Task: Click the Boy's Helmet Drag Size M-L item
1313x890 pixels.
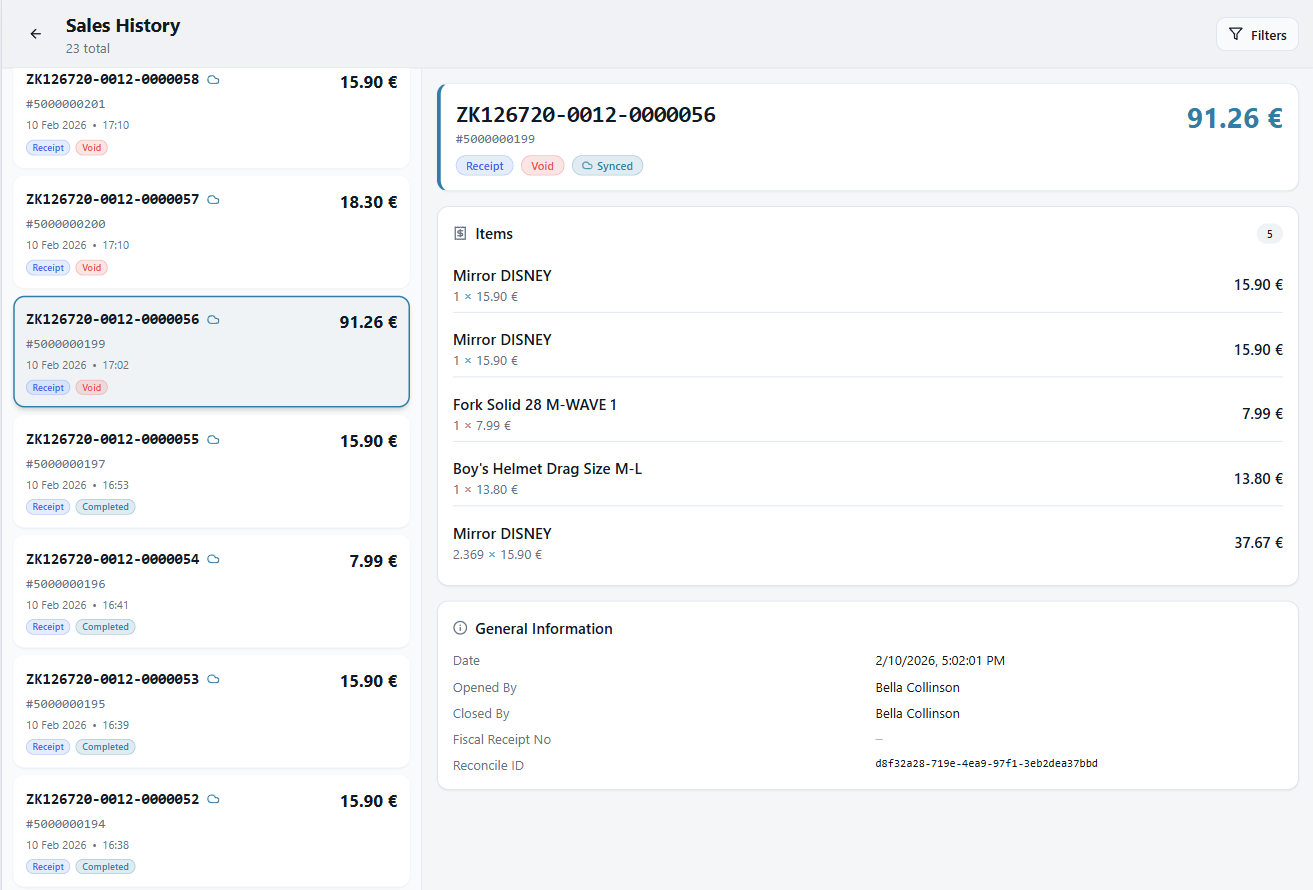Action: (x=547, y=469)
